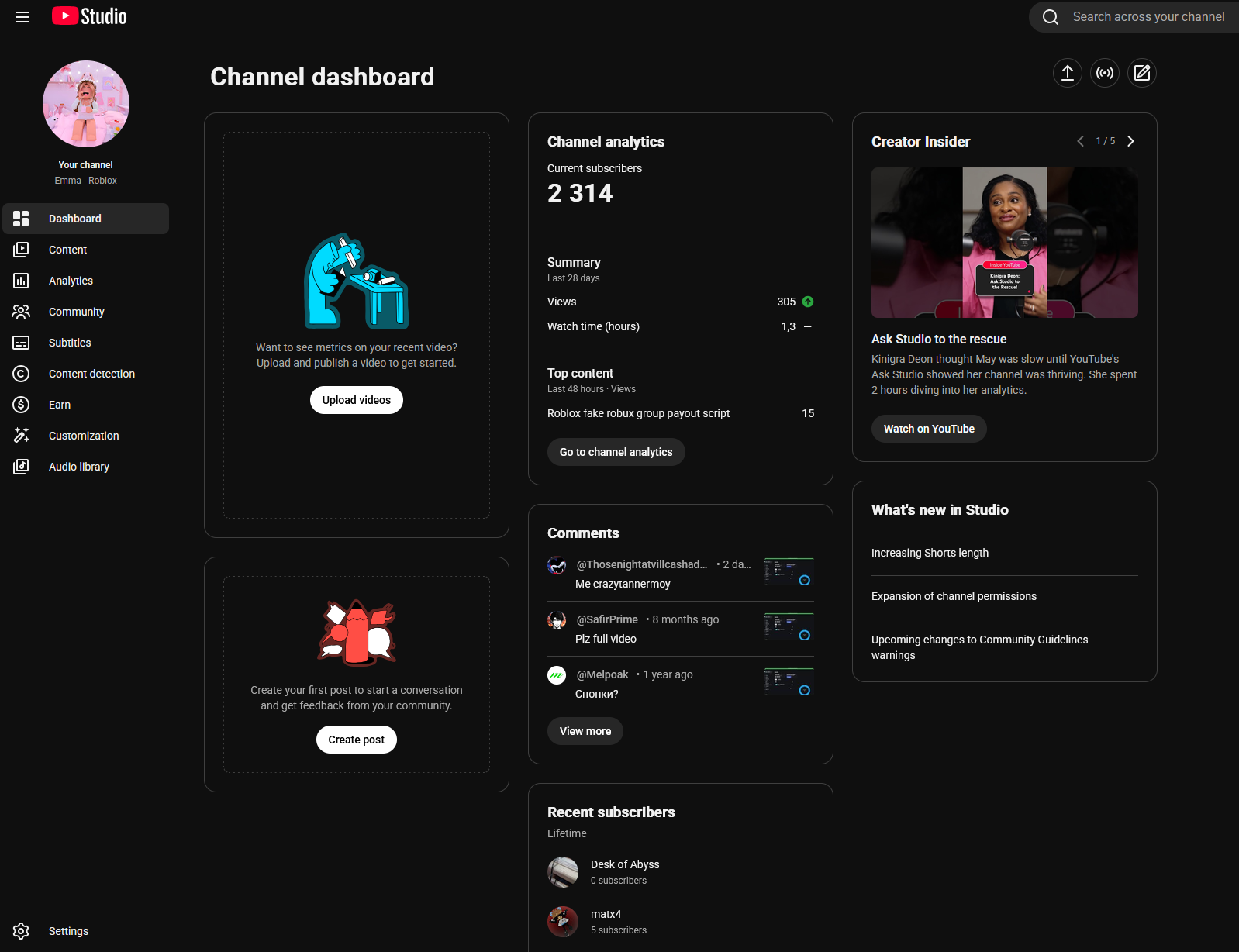
Task: Click the Content detection copyright icon
Action: 21,374
